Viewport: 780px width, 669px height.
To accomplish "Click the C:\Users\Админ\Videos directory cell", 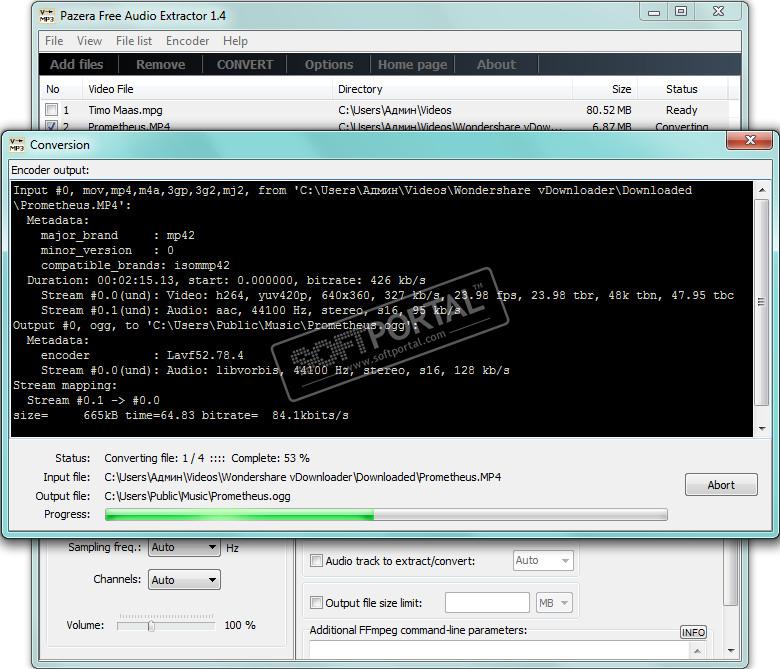I will coord(394,110).
